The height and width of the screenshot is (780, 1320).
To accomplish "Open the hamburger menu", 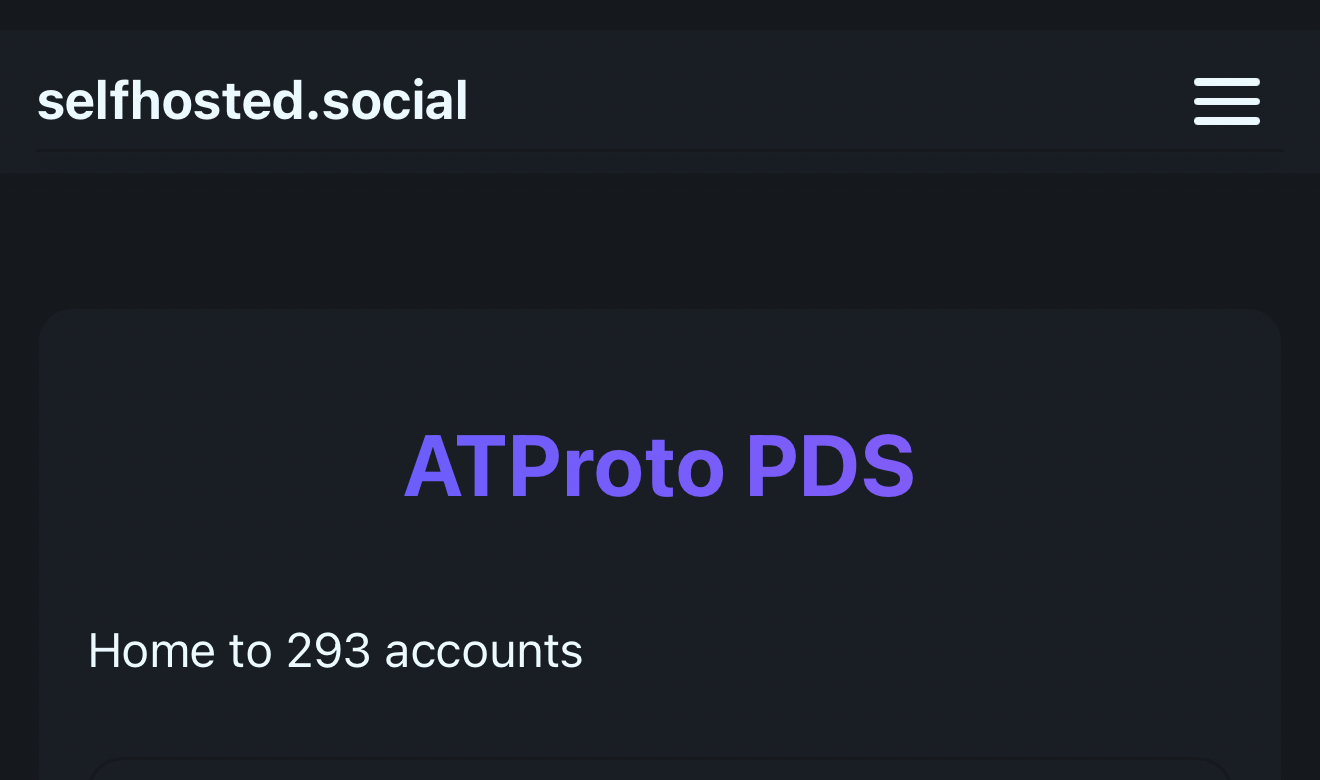I will click(1226, 101).
